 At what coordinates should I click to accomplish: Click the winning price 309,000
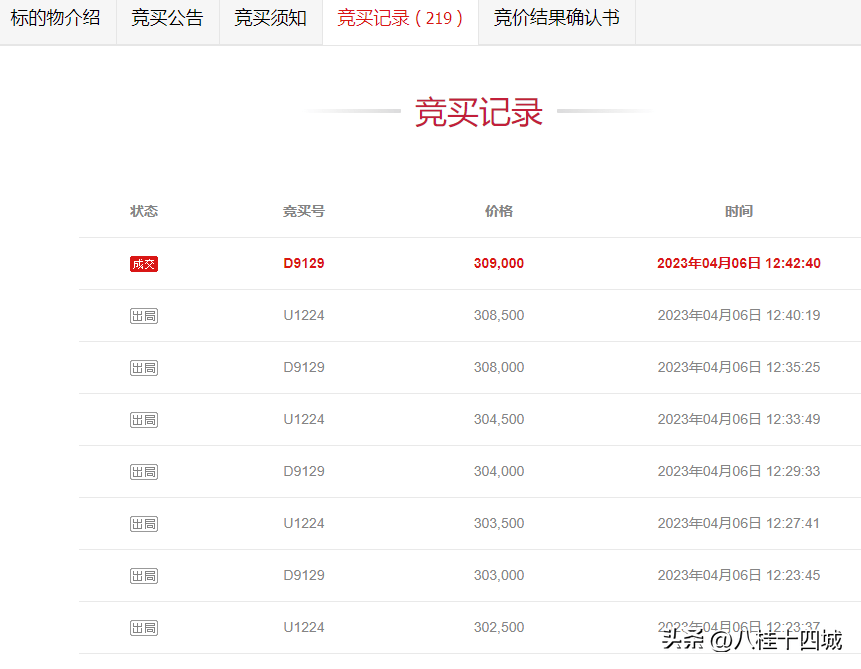(x=499, y=263)
